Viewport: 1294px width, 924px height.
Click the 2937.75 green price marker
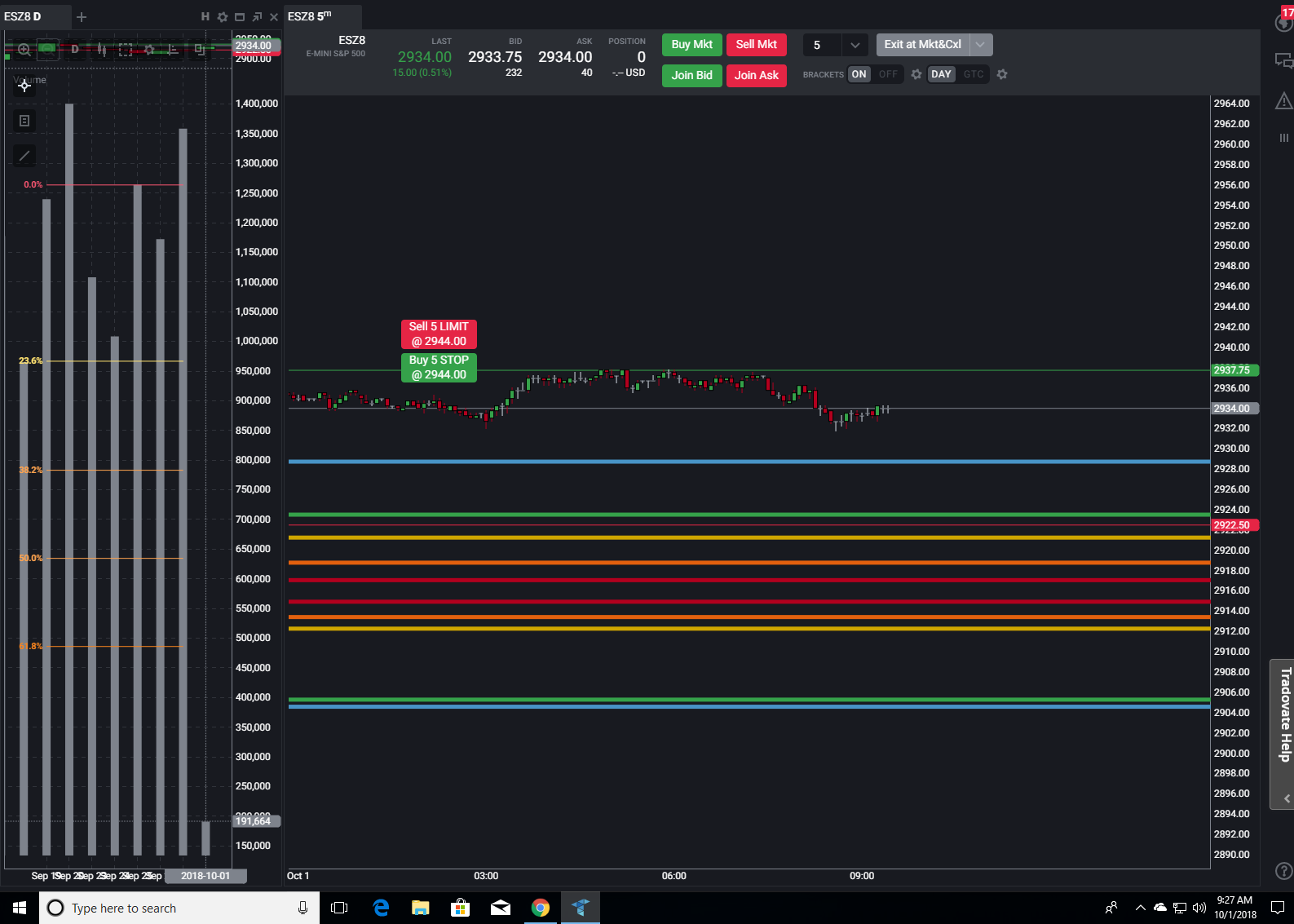point(1234,370)
